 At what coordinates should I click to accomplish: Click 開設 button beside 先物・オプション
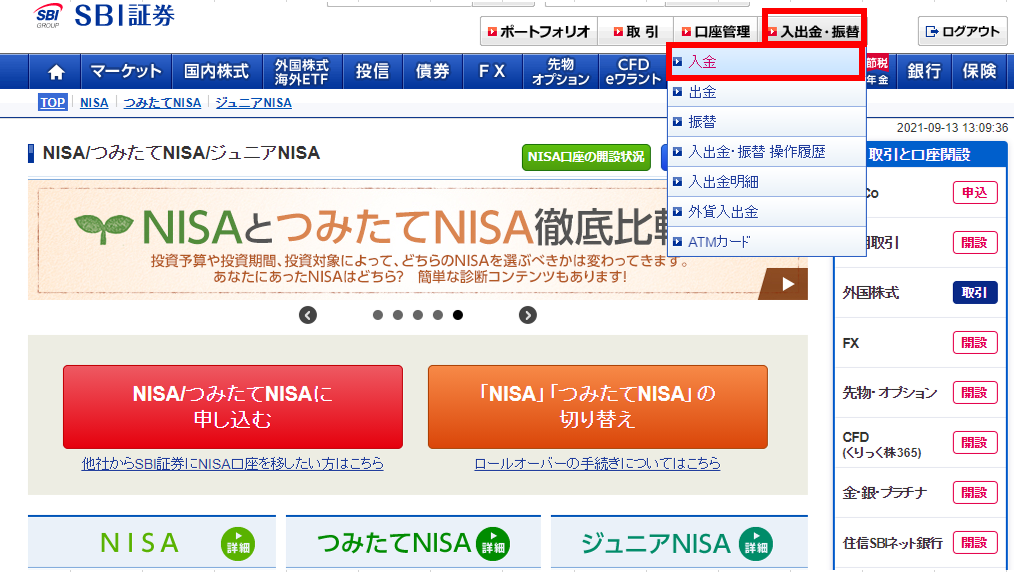[975, 392]
